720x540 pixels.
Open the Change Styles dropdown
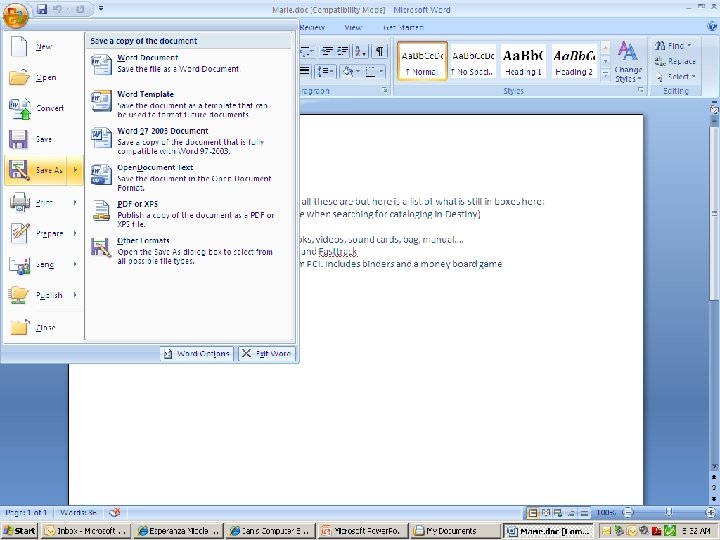(x=628, y=62)
